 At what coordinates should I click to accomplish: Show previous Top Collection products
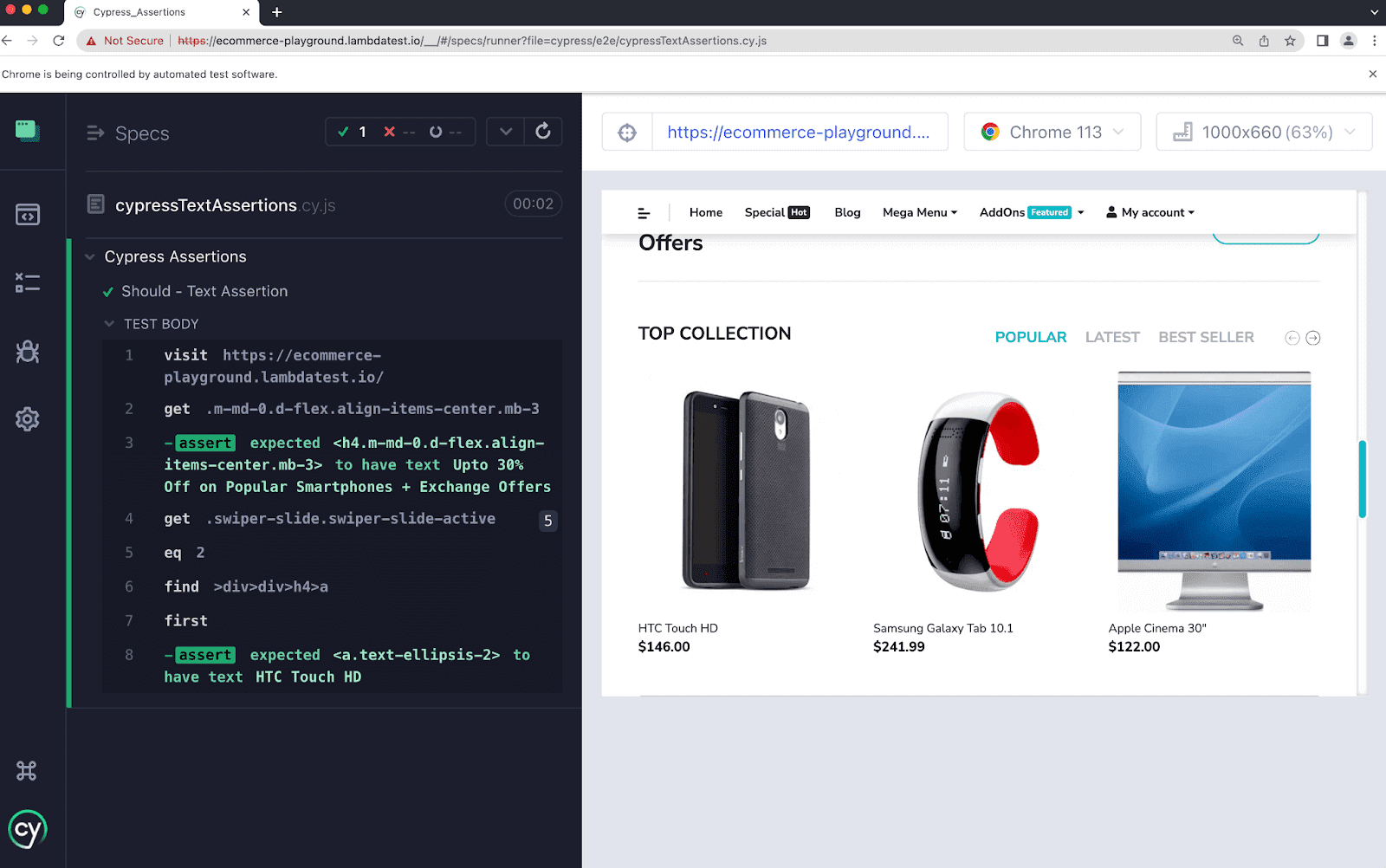click(1292, 338)
